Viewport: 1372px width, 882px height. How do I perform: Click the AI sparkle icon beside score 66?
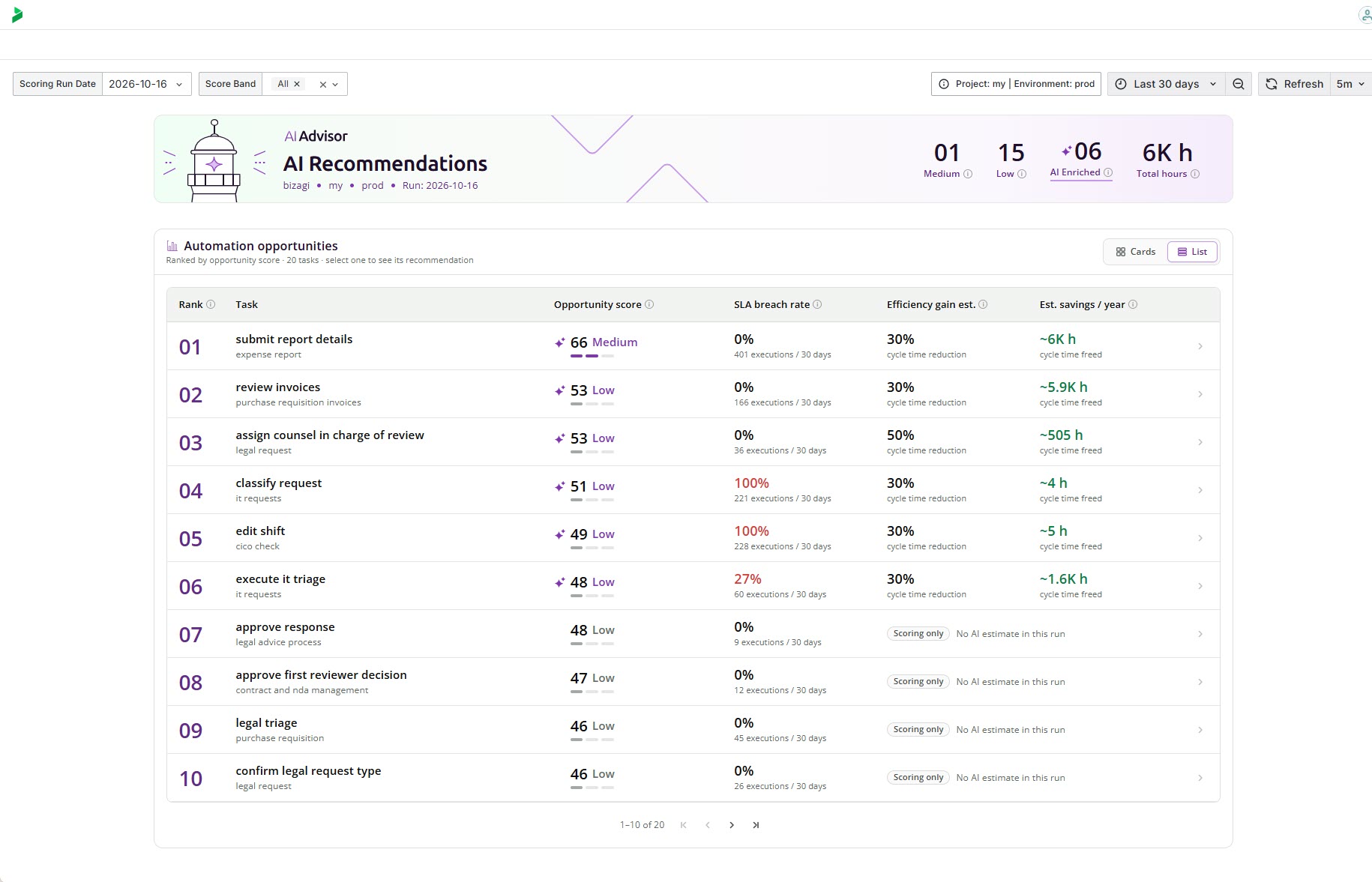point(559,342)
